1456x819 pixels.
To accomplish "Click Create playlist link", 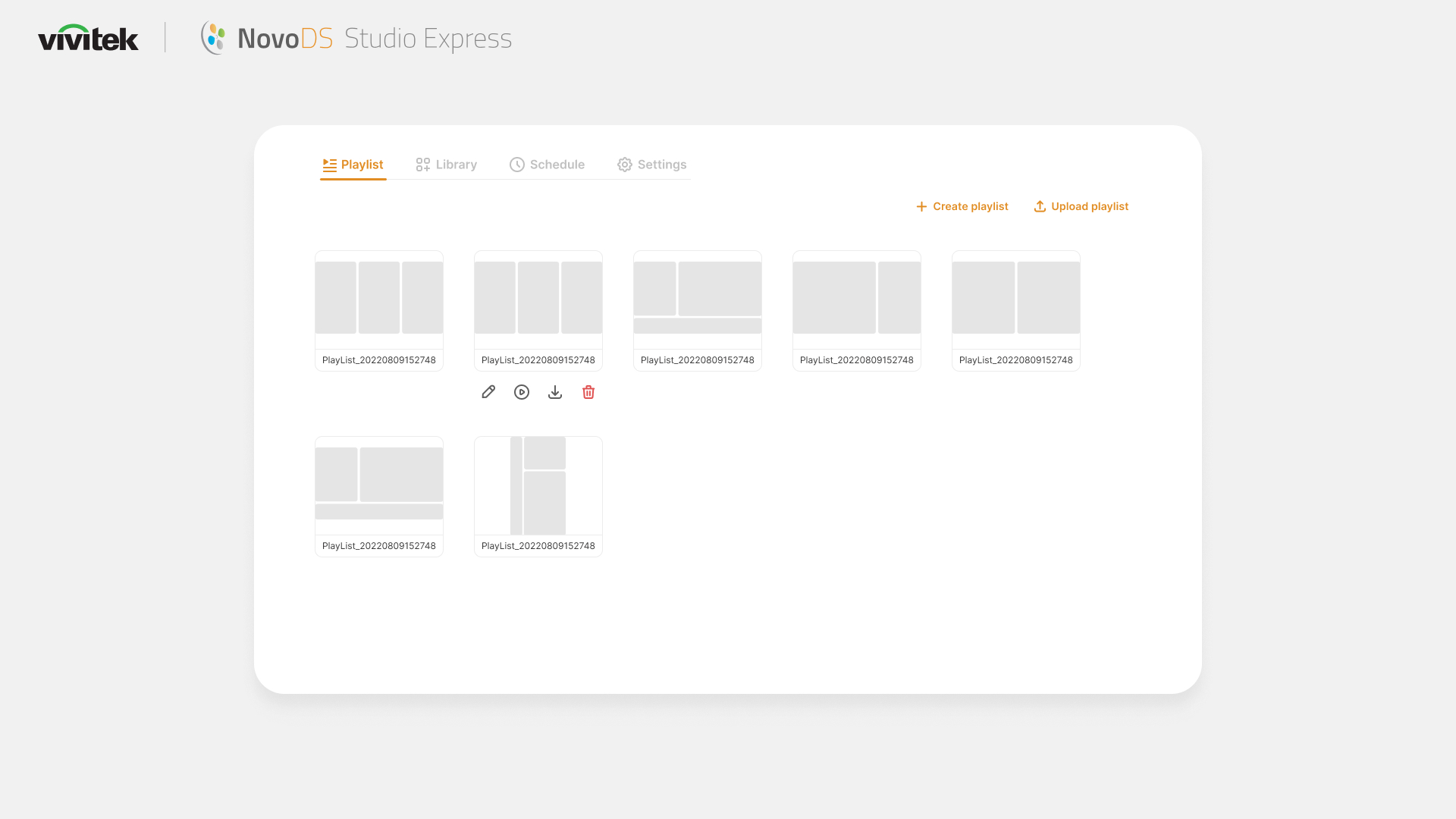I will click(970, 206).
